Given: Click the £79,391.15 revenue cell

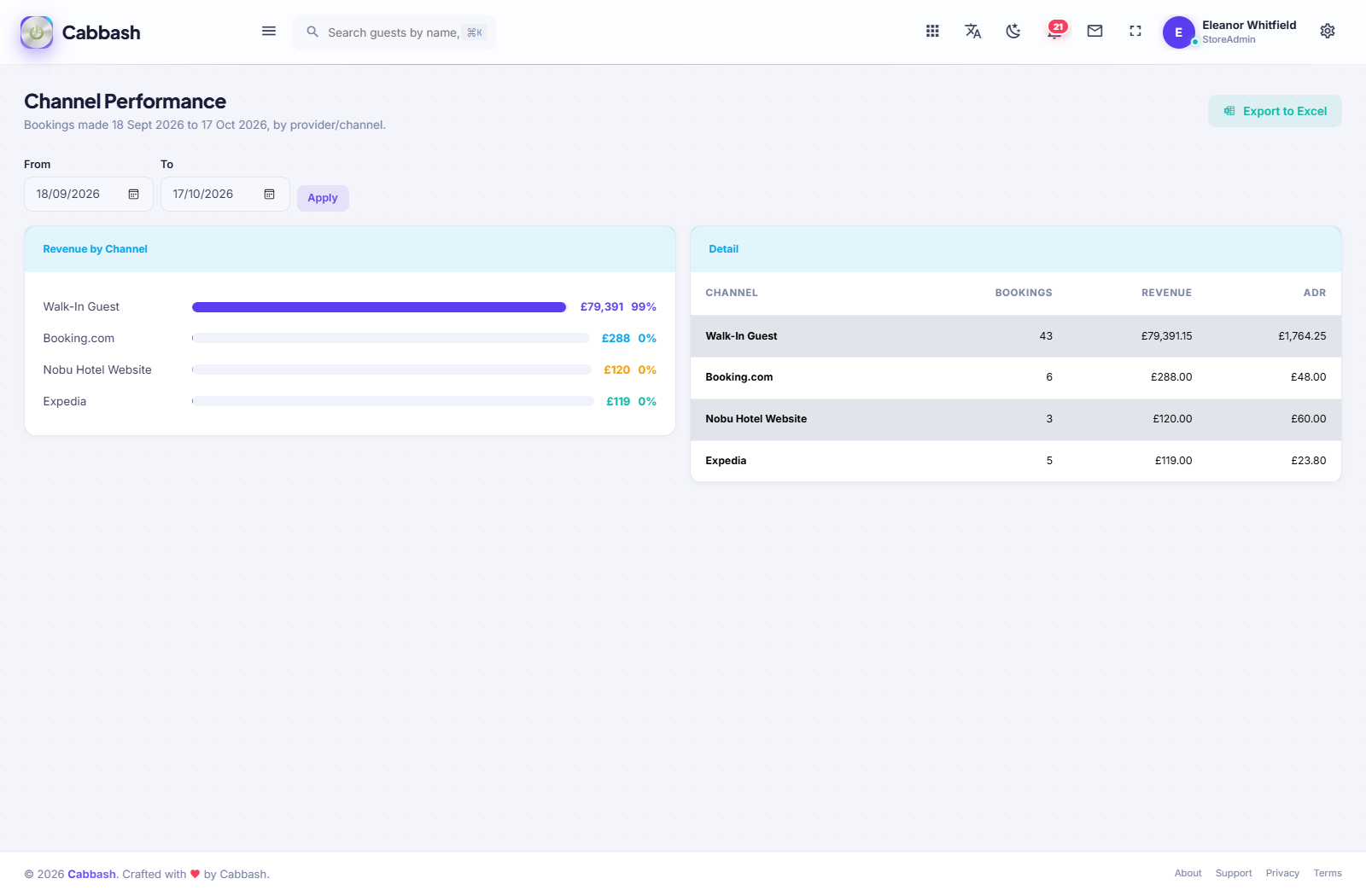Looking at the screenshot, I should pos(1166,336).
